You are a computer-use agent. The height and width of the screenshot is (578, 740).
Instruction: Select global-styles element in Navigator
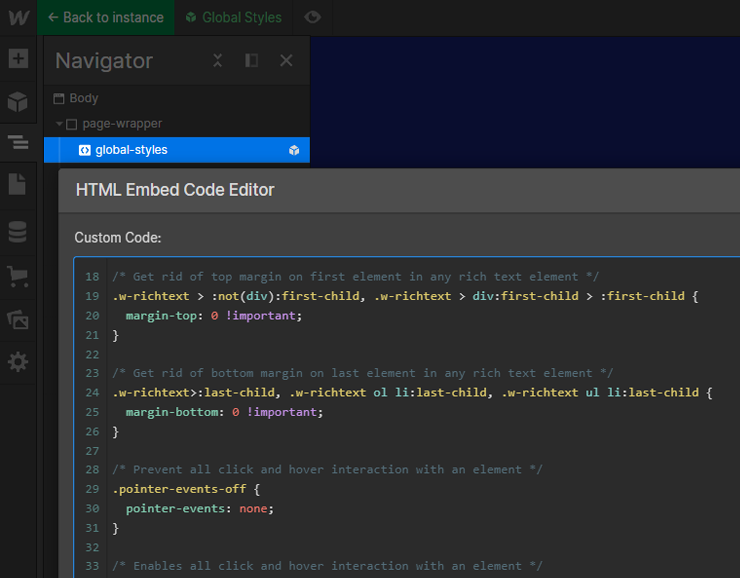tap(131, 150)
